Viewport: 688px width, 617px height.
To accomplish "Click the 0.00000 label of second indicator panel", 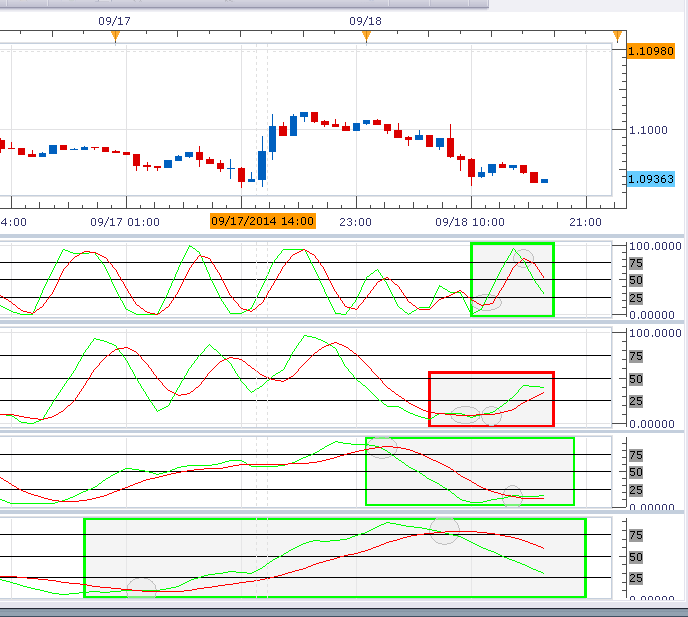I will [652, 424].
